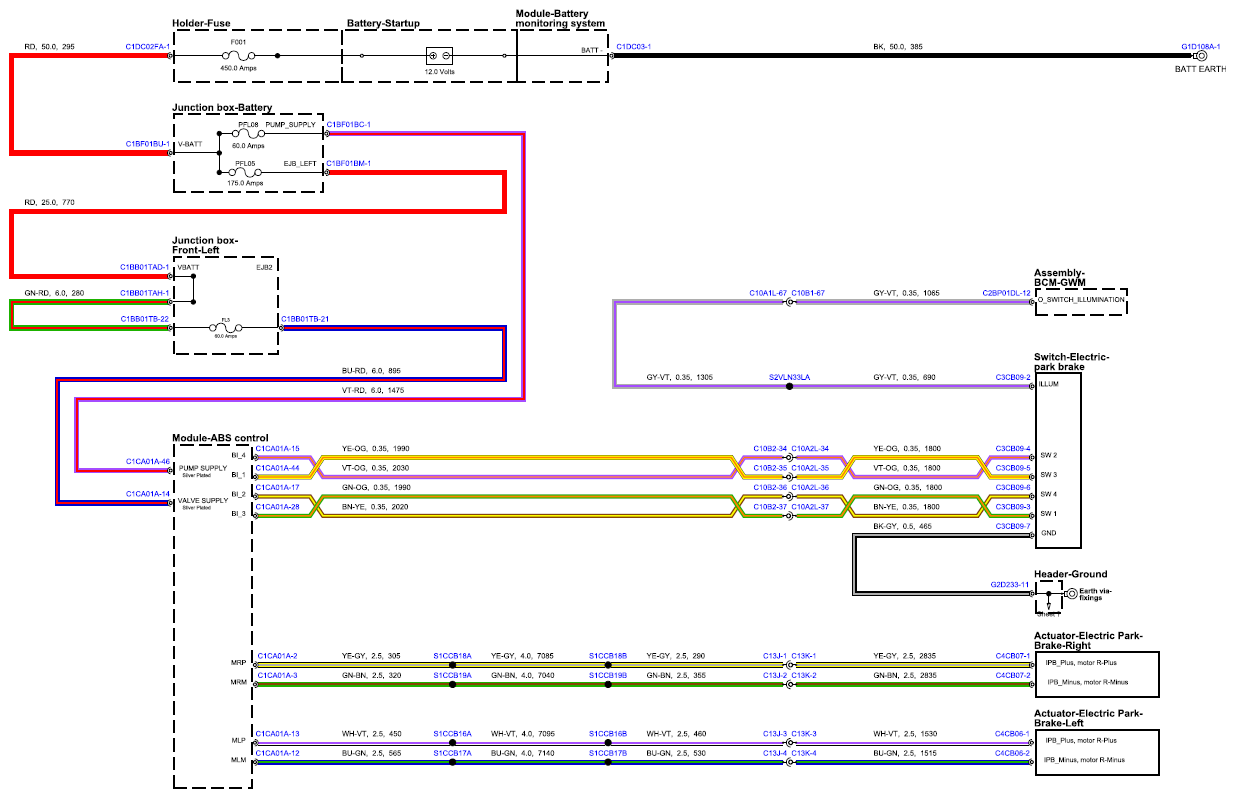
Task: Click the Earth via-fixings ground symbol
Action: (x=1070, y=593)
